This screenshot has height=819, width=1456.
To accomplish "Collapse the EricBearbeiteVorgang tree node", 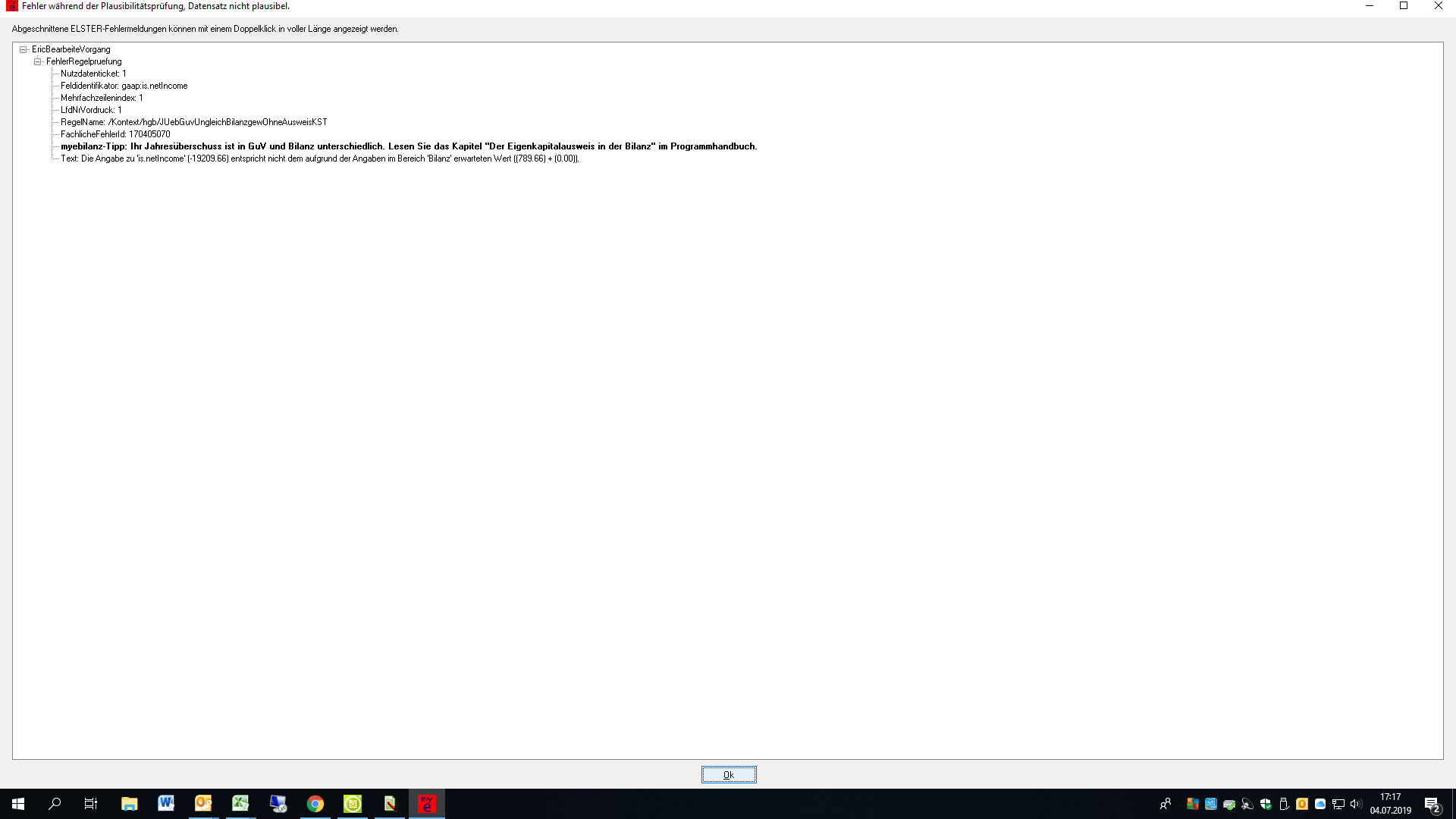I will [x=24, y=49].
